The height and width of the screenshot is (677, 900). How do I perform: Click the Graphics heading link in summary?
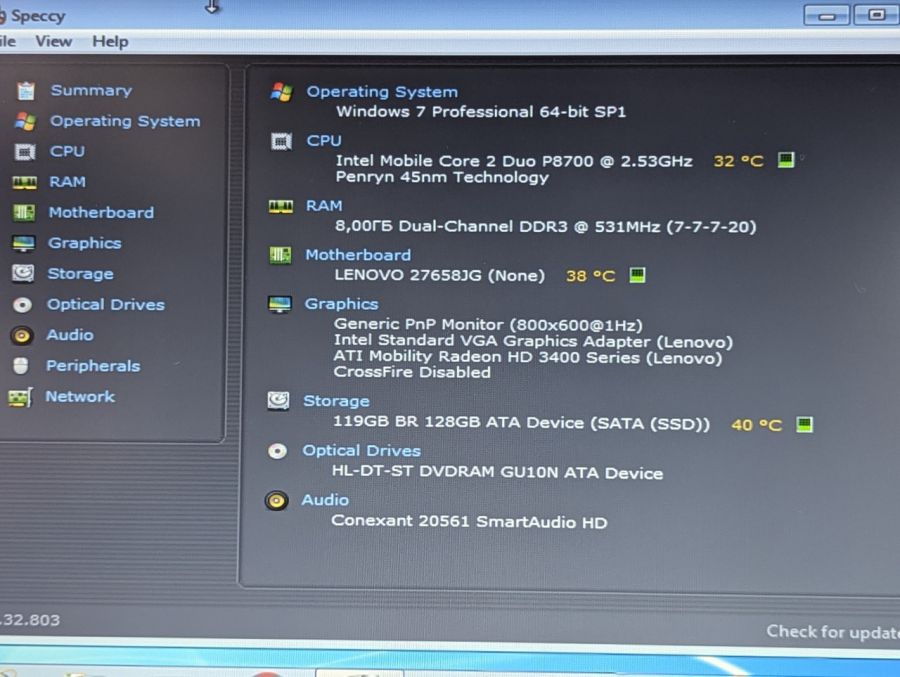[x=341, y=304]
